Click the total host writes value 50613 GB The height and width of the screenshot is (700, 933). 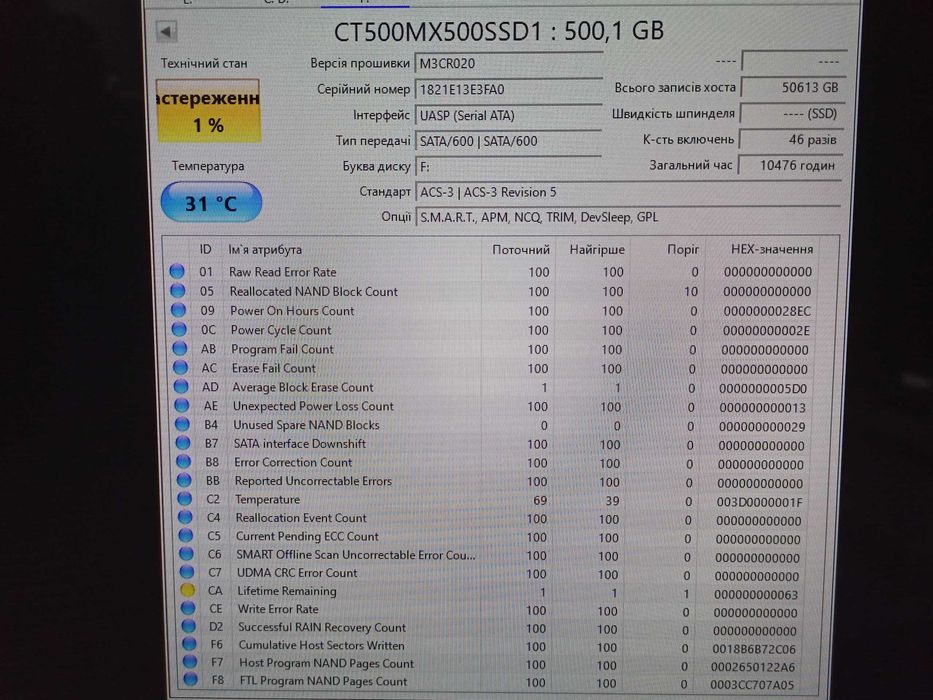click(793, 88)
